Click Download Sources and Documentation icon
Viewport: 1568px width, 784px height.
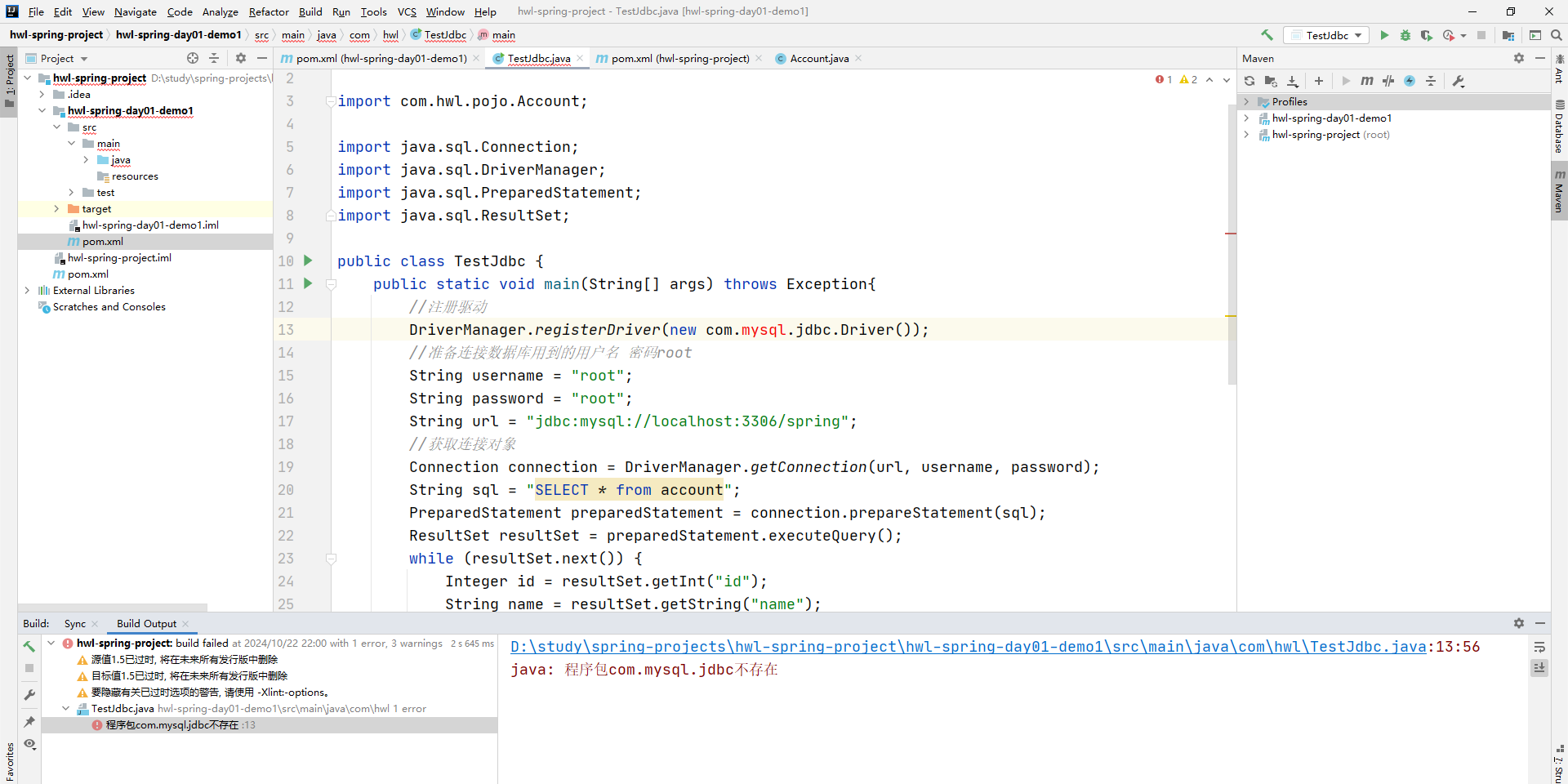1293,81
